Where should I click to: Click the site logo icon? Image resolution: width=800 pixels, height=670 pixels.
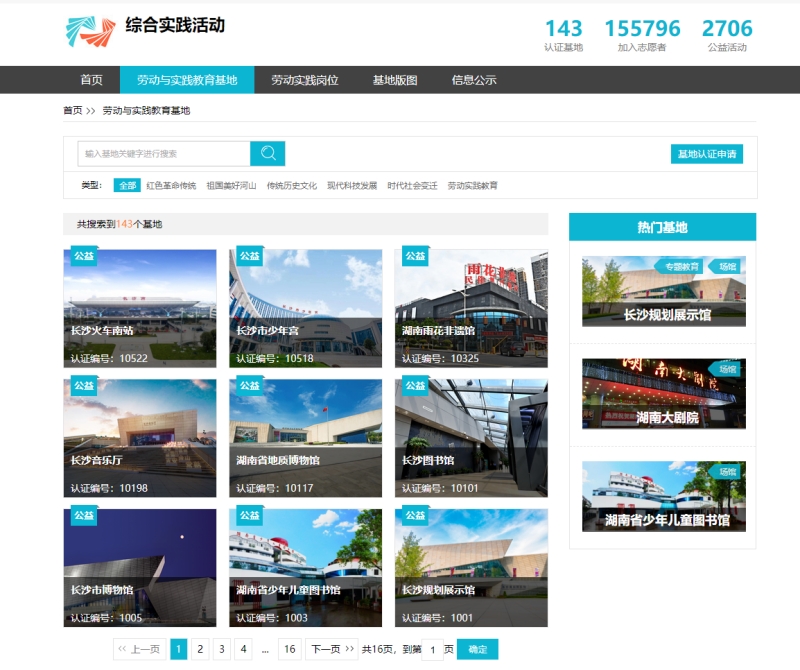point(90,32)
